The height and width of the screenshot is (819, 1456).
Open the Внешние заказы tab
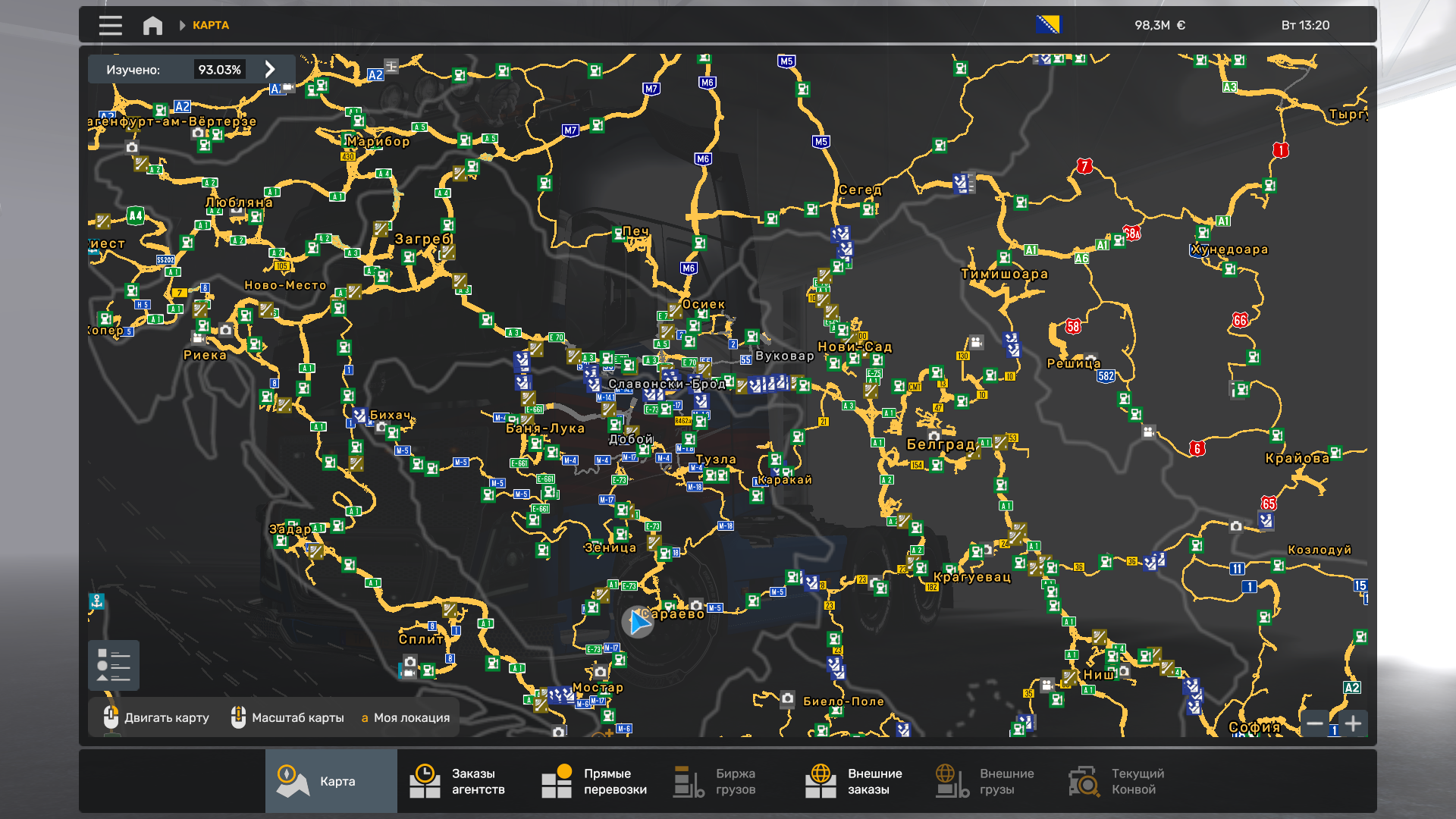(858, 781)
